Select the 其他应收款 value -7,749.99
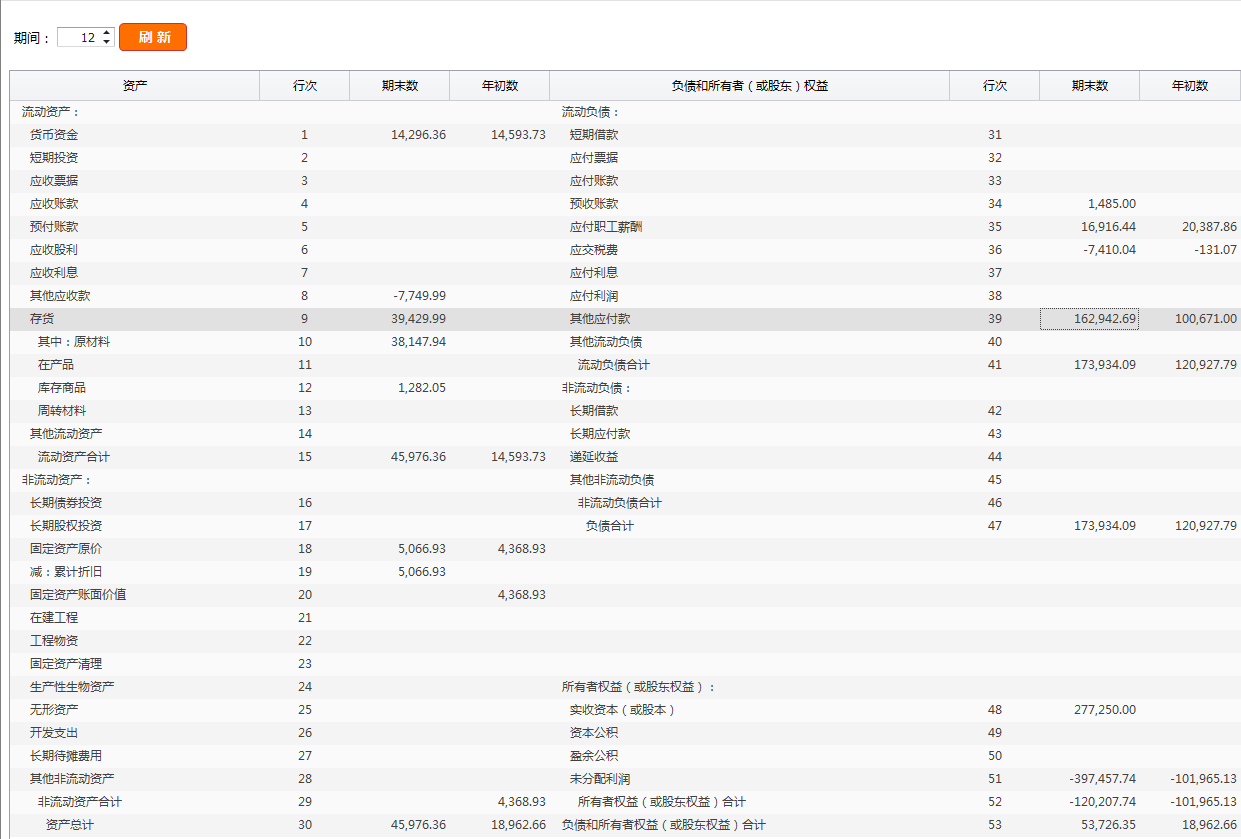 click(420, 296)
